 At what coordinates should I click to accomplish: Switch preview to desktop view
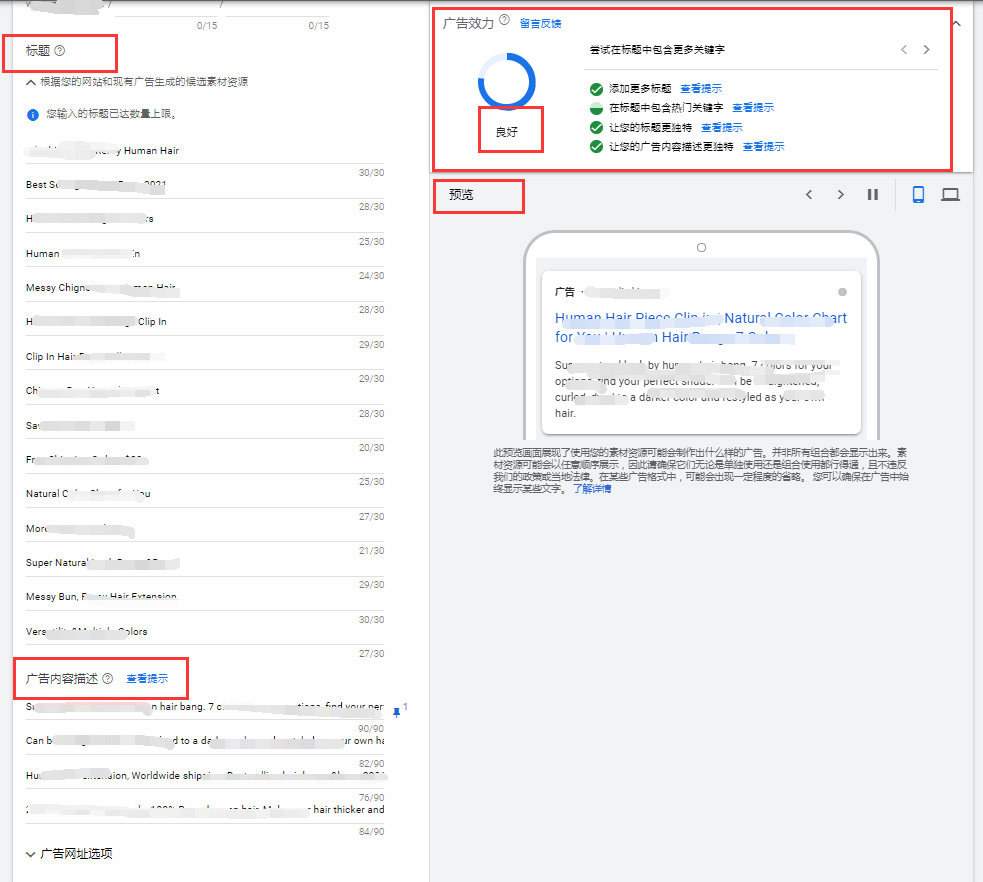[x=950, y=195]
